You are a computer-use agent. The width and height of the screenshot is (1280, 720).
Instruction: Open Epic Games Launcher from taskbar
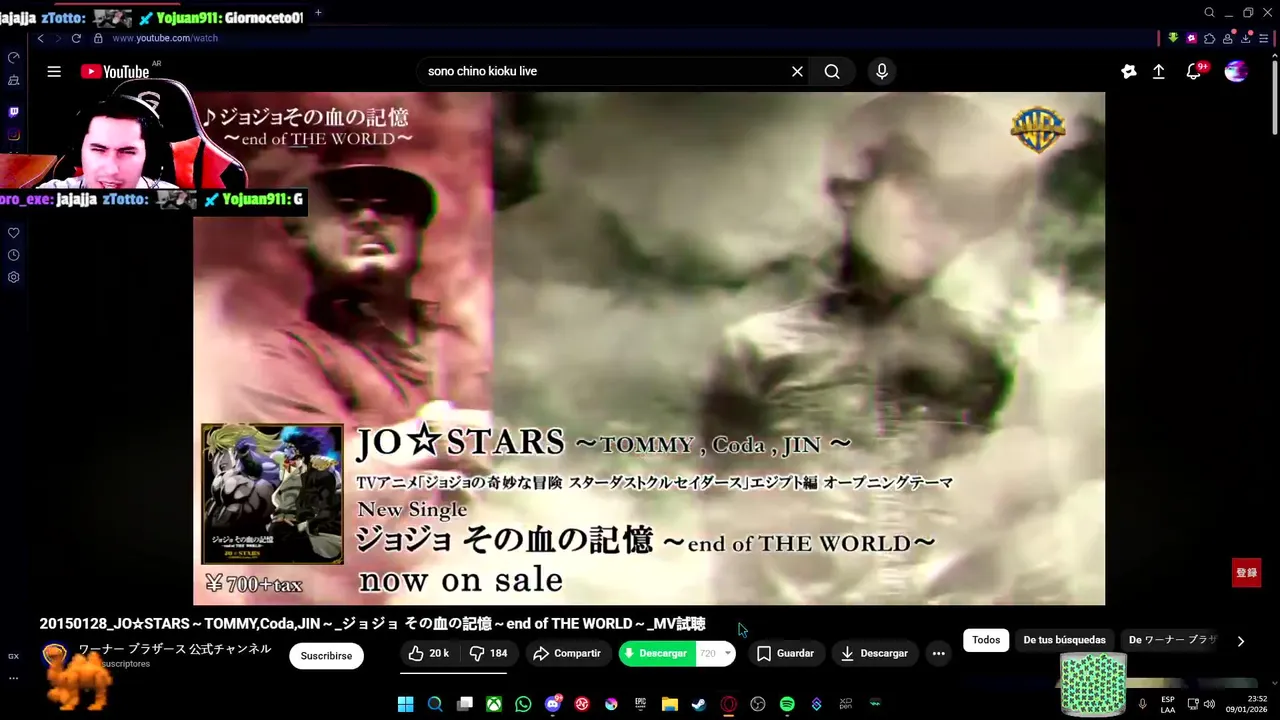[640, 704]
